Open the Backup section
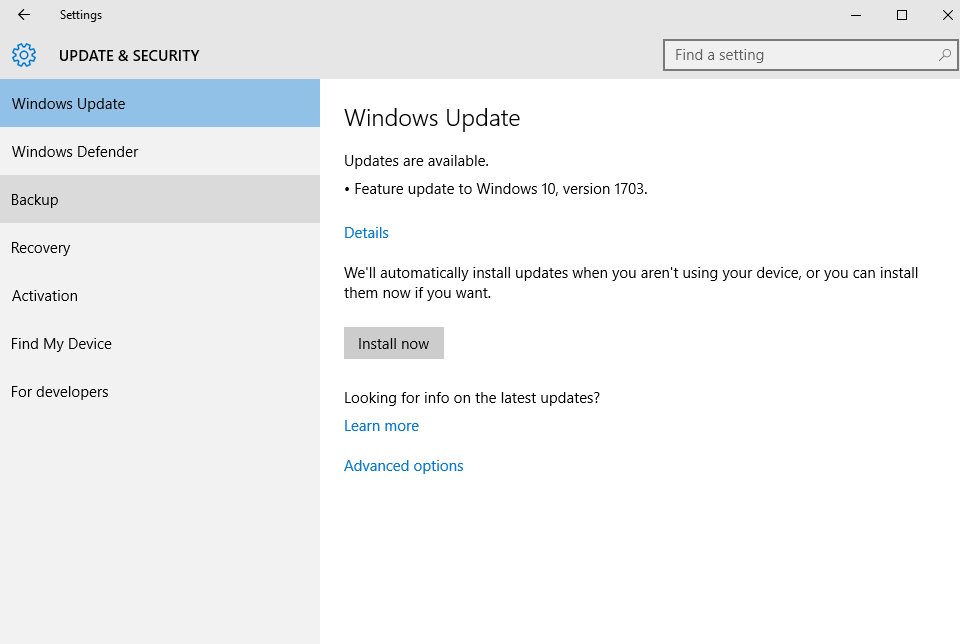The image size is (960, 644). point(160,200)
